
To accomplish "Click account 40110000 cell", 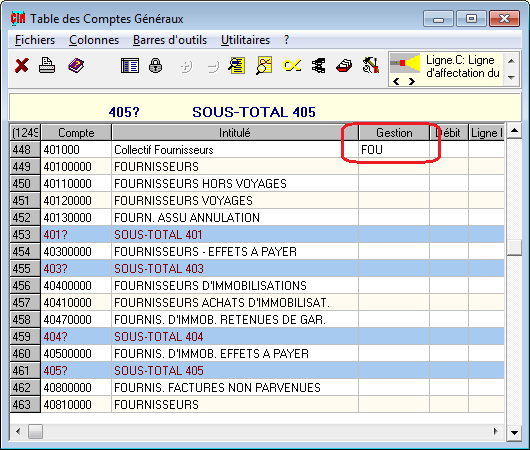I will click(76, 184).
